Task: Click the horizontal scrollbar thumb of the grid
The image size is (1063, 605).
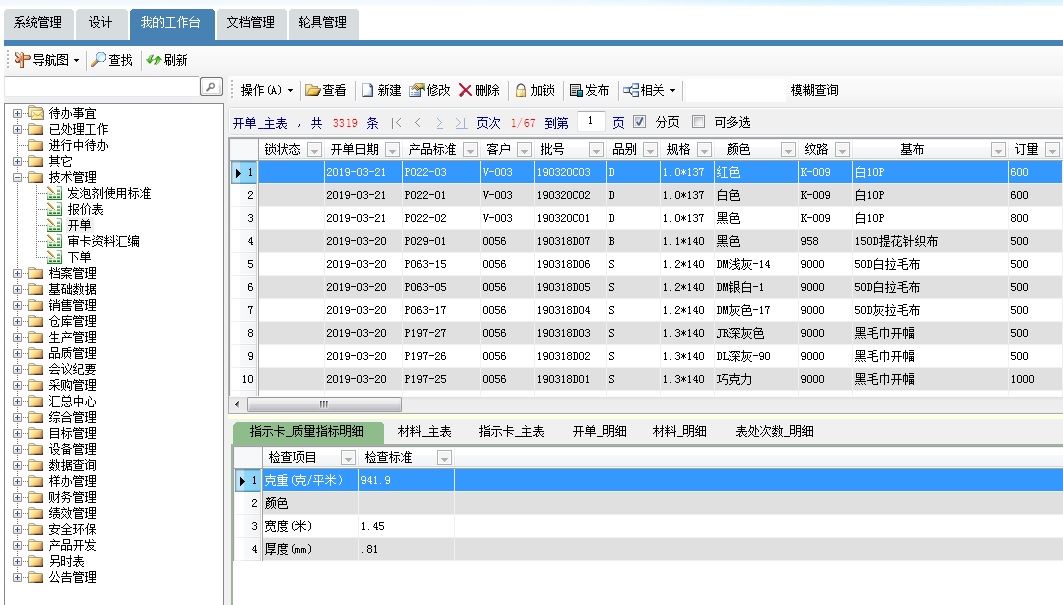Action: coord(322,404)
